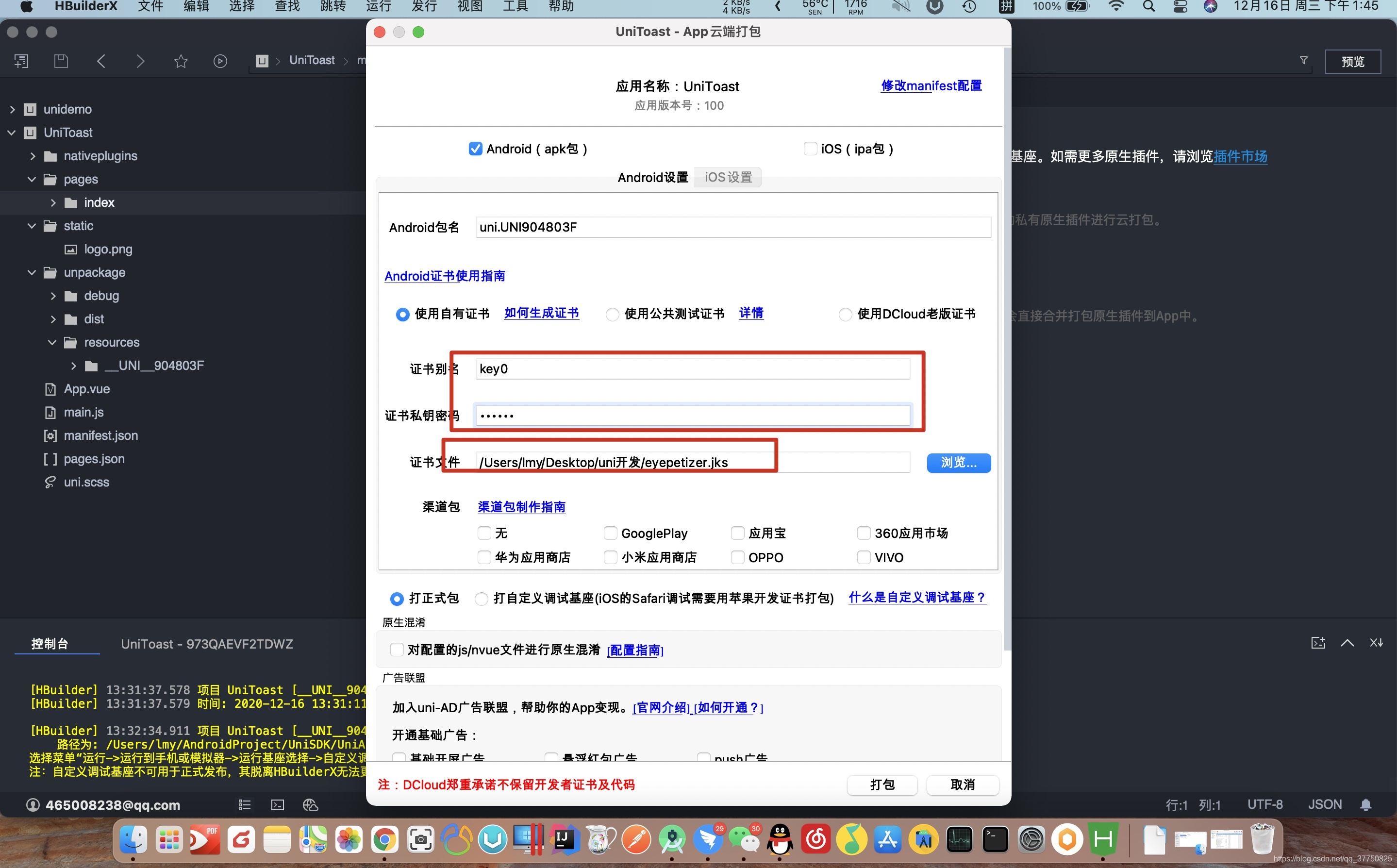The height and width of the screenshot is (868, 1397).
Task: Click the 预览 preview button
Action: pos(1352,62)
